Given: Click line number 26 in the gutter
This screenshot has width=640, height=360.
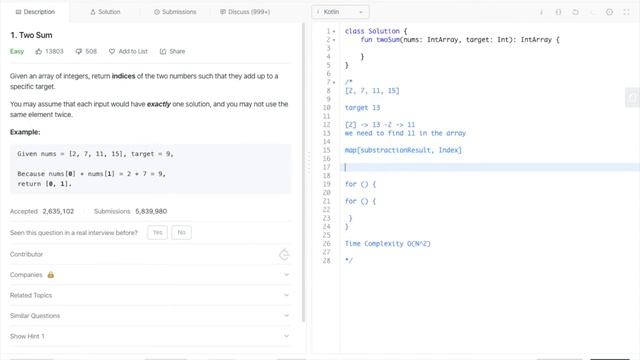Looking at the screenshot, I should [x=327, y=244].
